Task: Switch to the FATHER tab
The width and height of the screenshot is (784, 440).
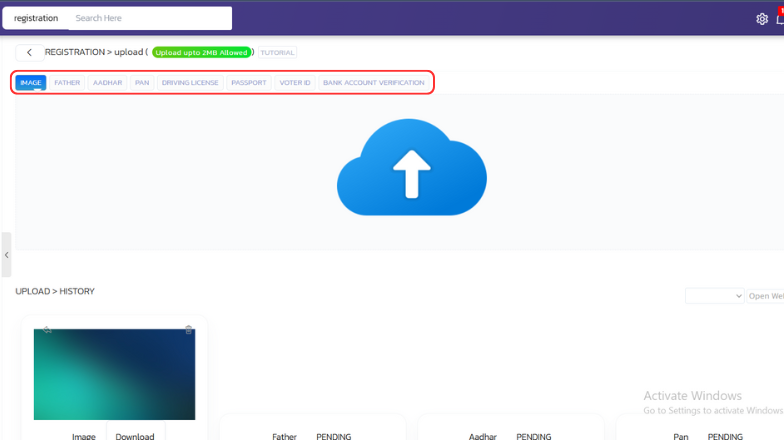Action: pyautogui.click(x=67, y=83)
